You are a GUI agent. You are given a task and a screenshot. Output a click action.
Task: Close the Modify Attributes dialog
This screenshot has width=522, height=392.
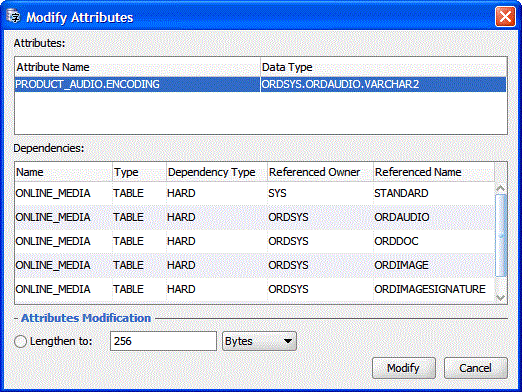click(x=505, y=16)
